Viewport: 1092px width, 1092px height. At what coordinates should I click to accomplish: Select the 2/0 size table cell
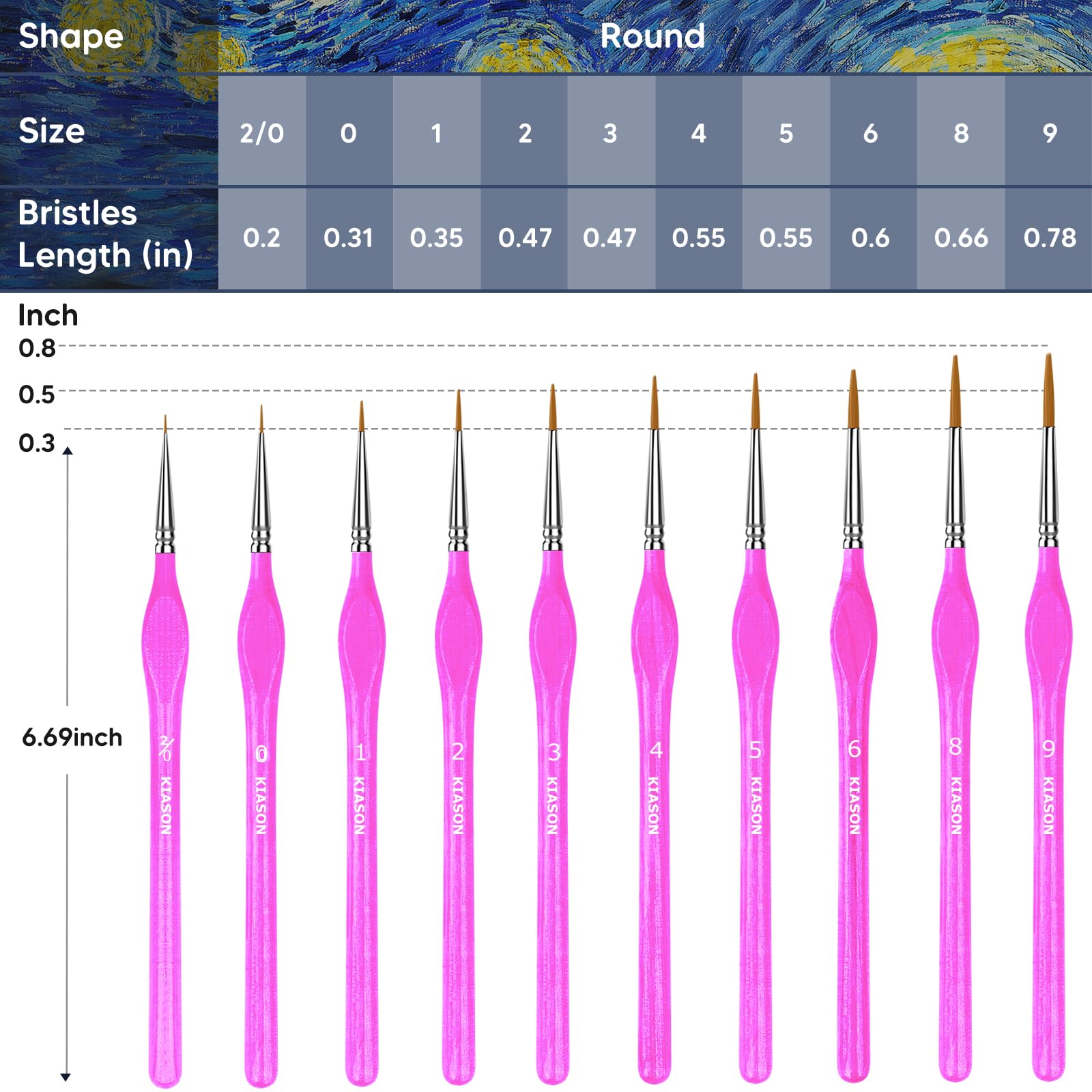(x=262, y=132)
